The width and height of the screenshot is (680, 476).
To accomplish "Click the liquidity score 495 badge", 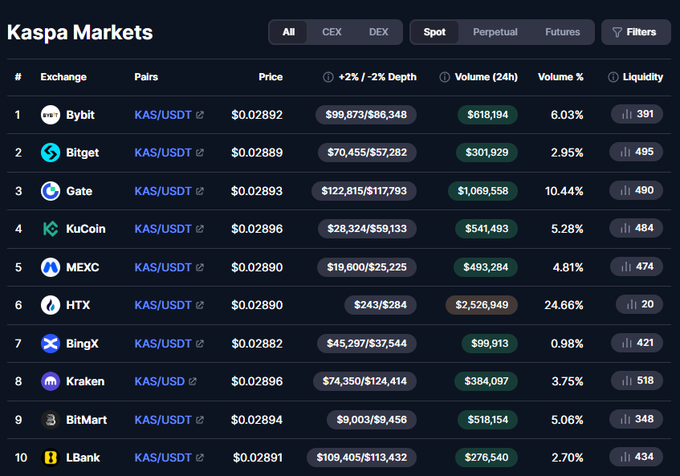I will pyautogui.click(x=636, y=152).
